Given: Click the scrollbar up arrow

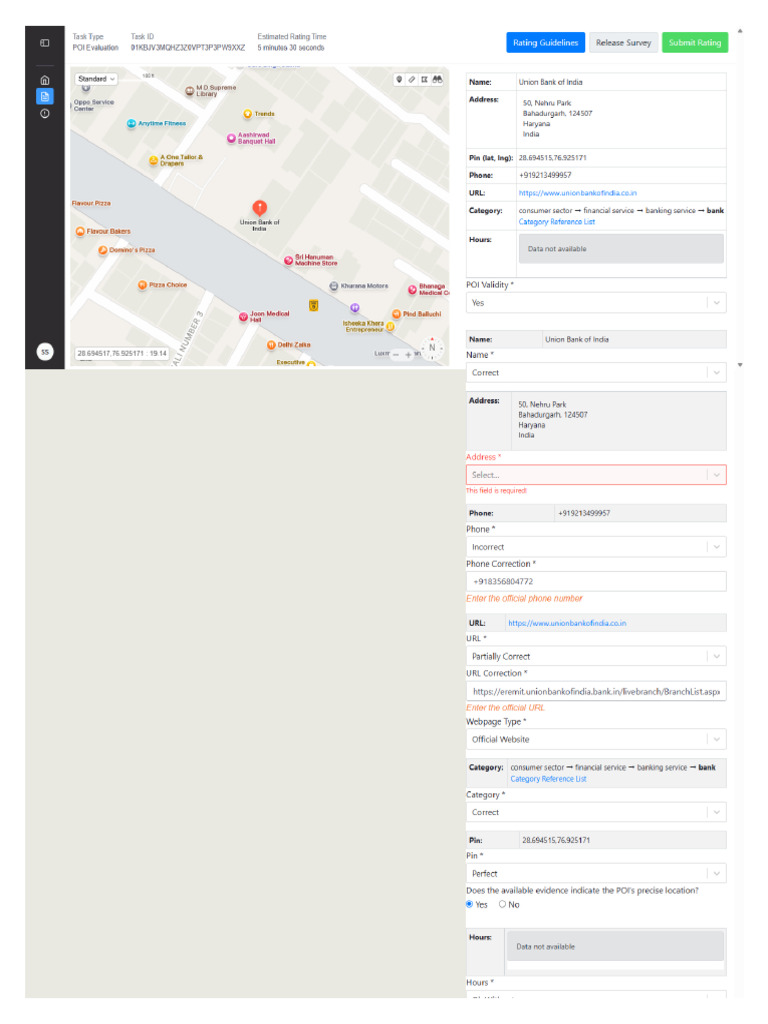Looking at the screenshot, I should [x=740, y=31].
